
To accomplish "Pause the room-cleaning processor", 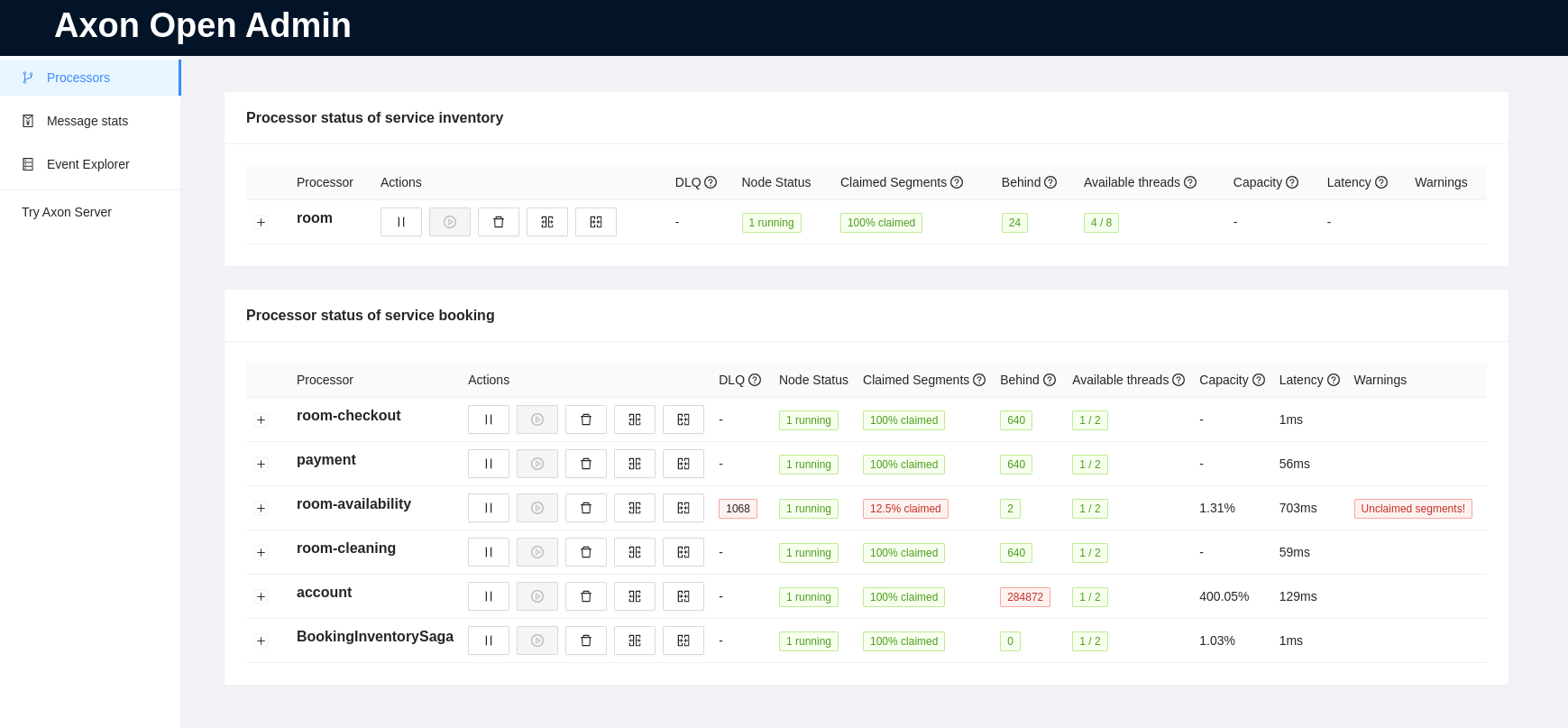I will coord(489,552).
